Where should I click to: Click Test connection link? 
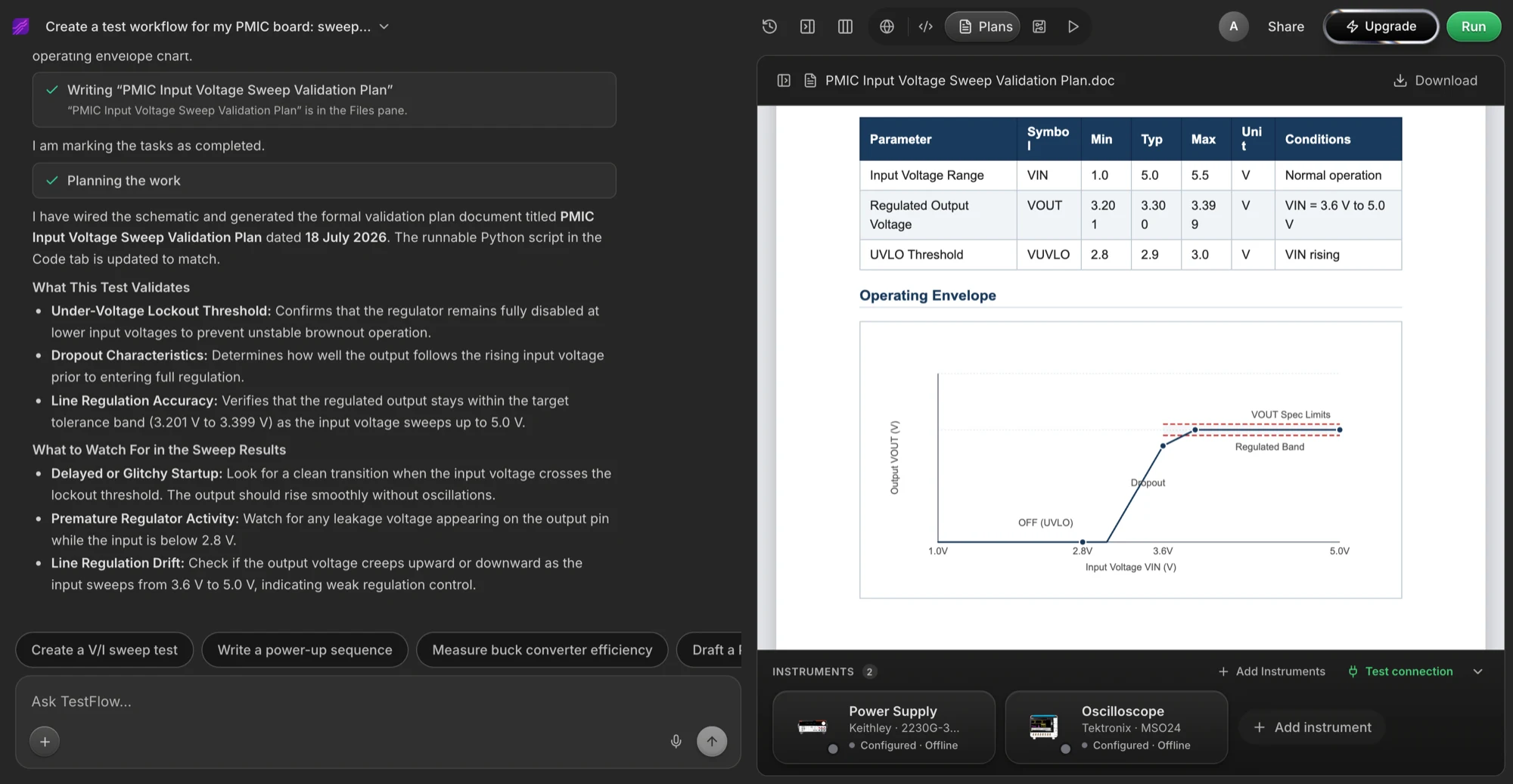click(1400, 671)
